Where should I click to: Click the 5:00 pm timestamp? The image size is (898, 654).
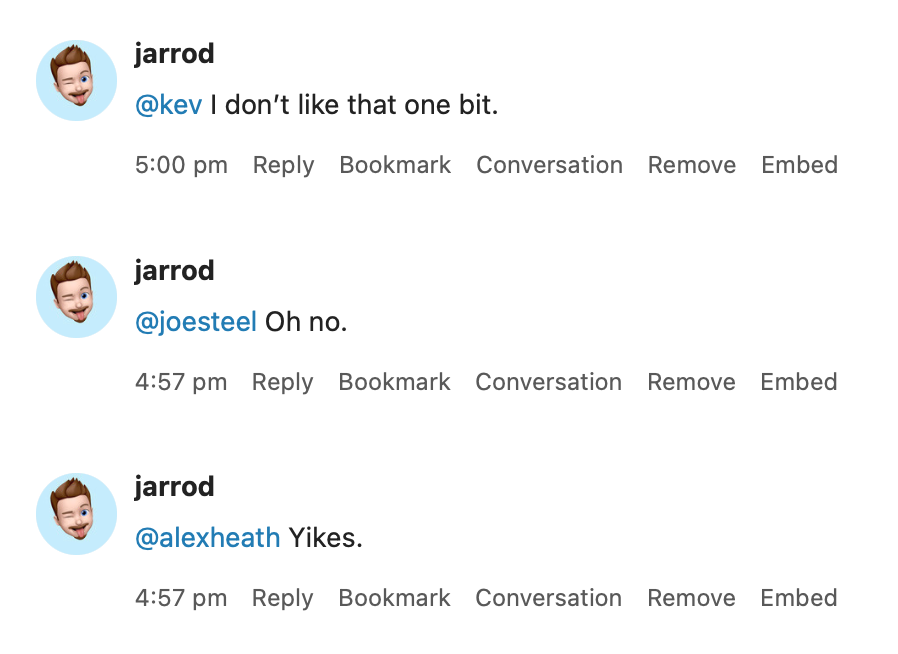181,165
